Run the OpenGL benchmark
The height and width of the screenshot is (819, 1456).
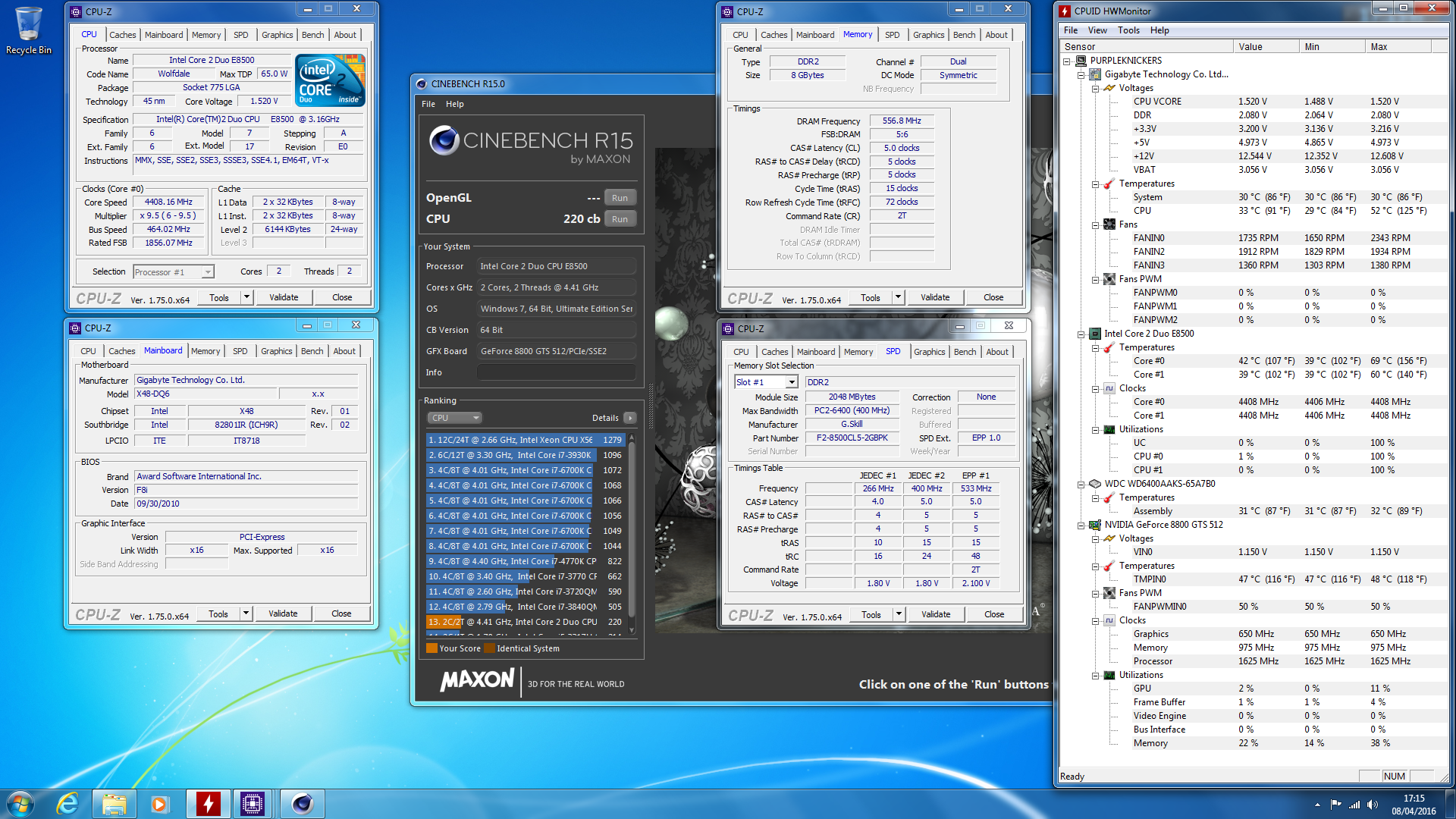(x=620, y=198)
